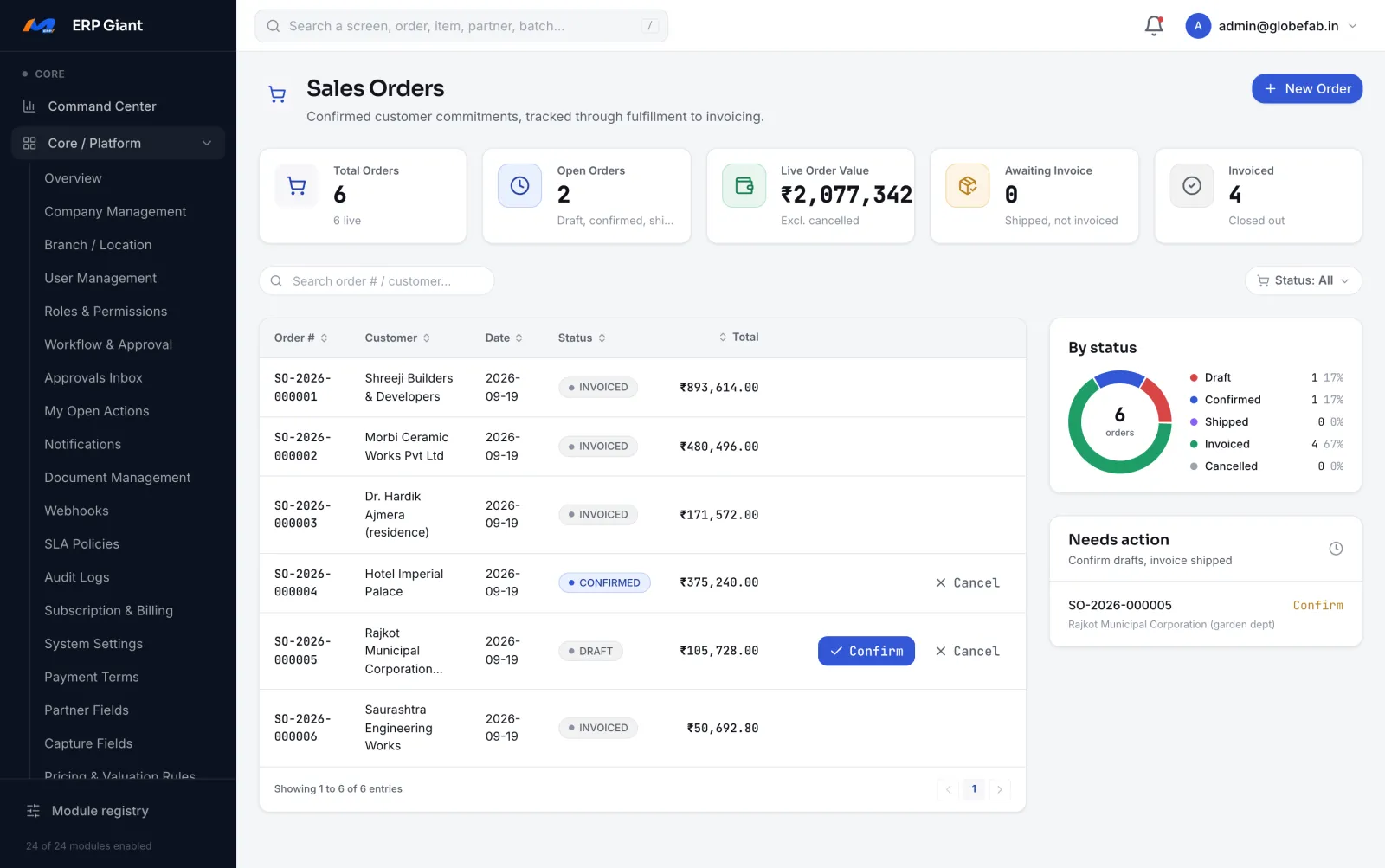The height and width of the screenshot is (868, 1385).
Task: Click the Draft red legend dot
Action: point(1194,378)
